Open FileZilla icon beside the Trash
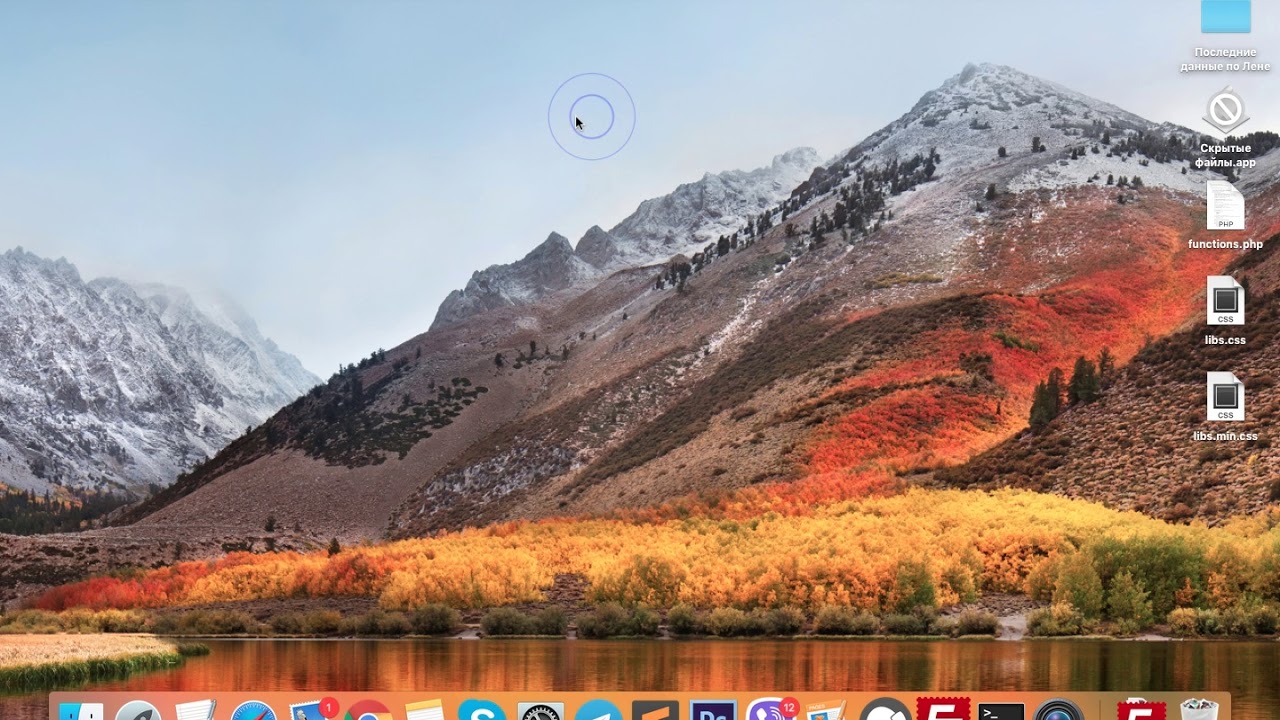The image size is (1280, 720). point(1141,710)
